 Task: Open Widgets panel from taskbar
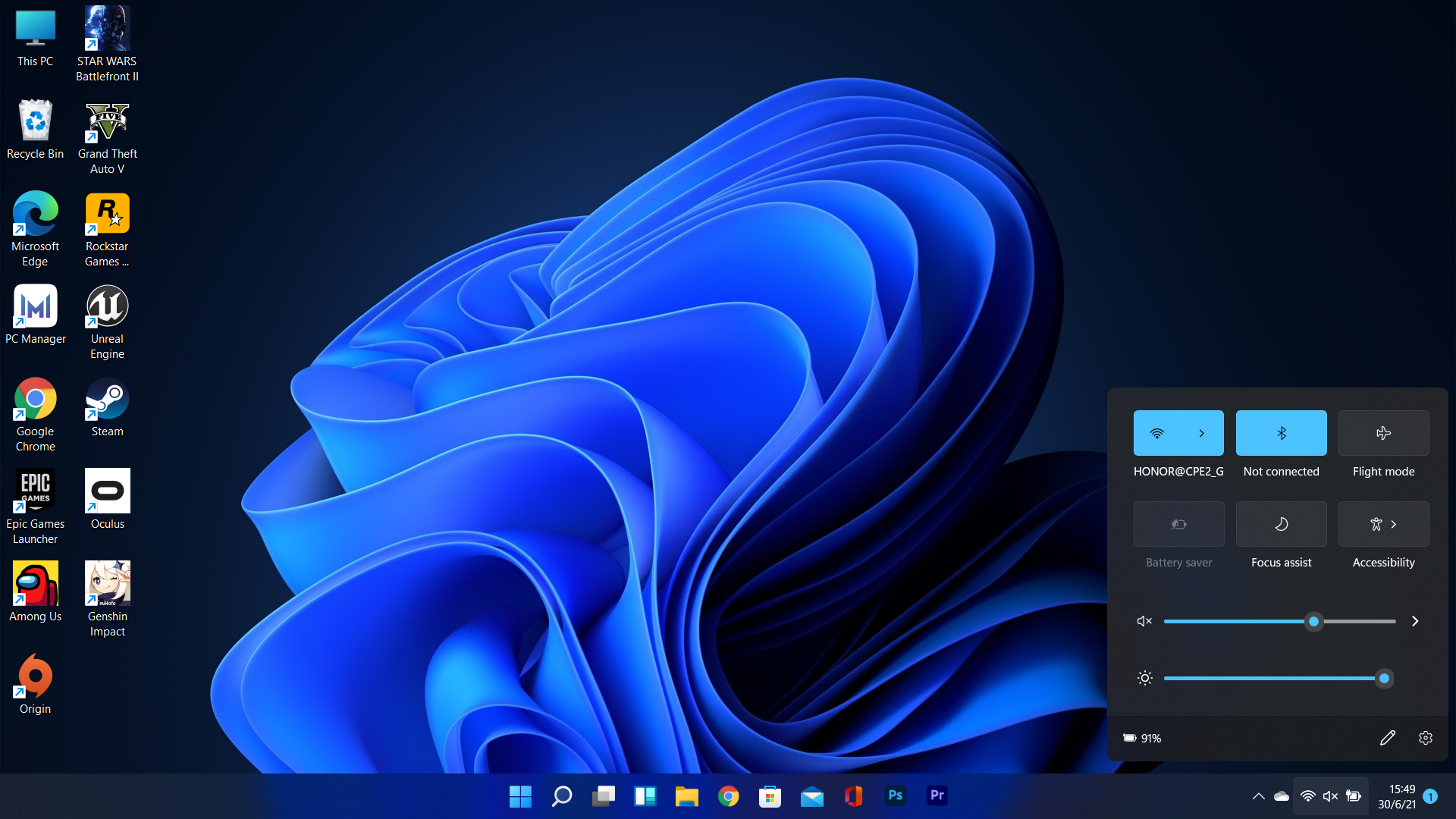click(x=645, y=796)
